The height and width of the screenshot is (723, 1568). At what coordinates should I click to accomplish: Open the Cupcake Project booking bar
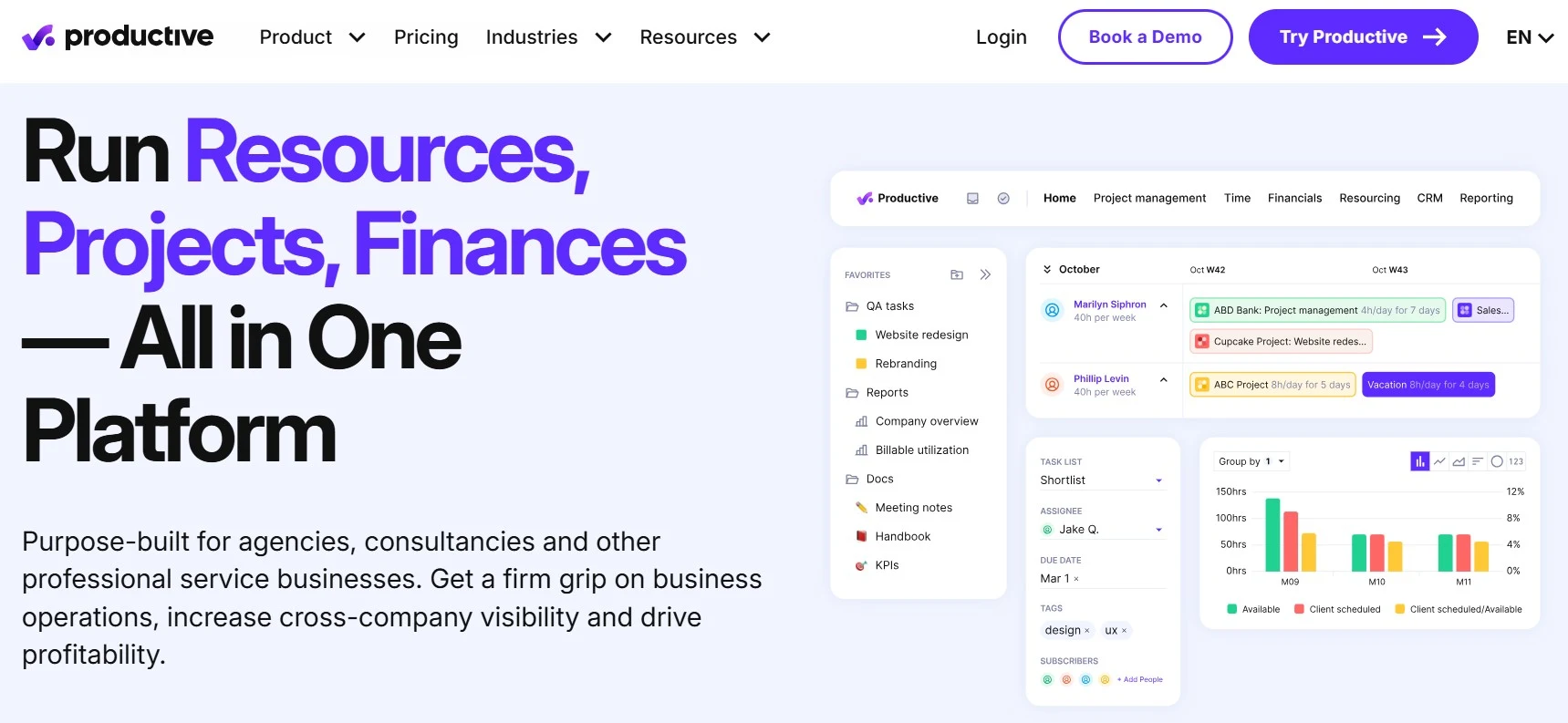point(1281,342)
